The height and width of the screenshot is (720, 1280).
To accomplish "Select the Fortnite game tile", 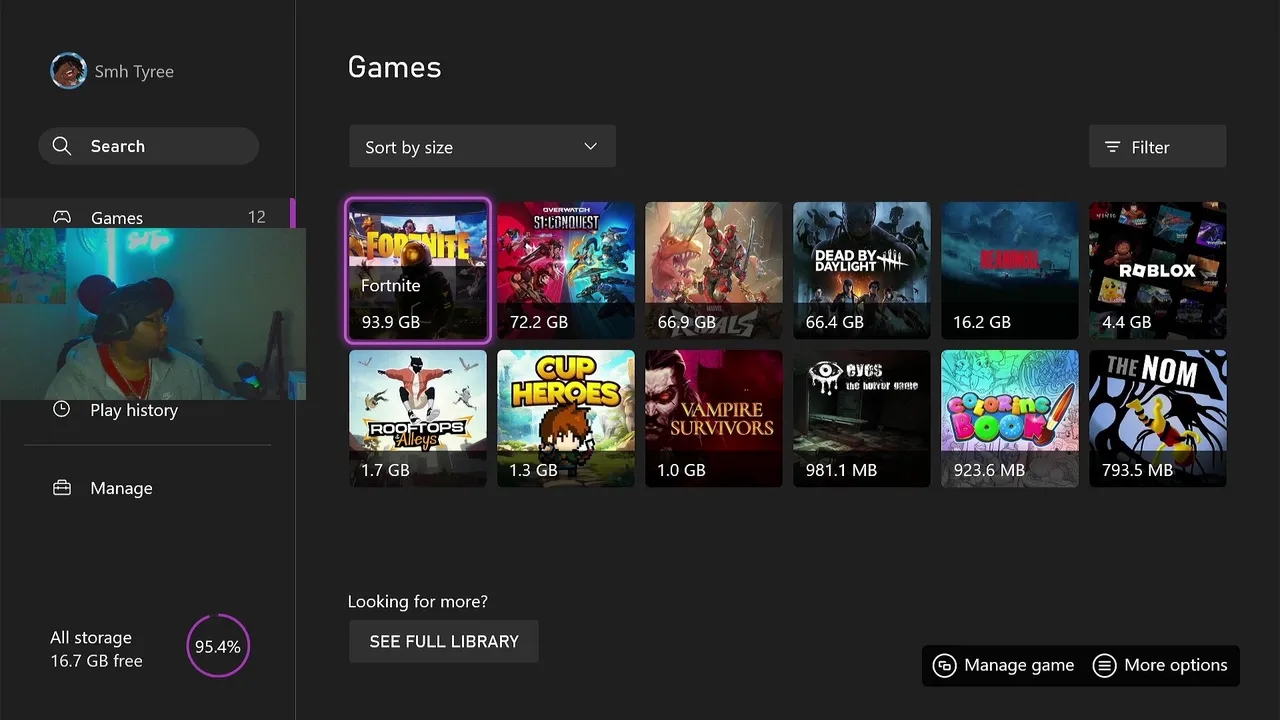I will tap(418, 270).
